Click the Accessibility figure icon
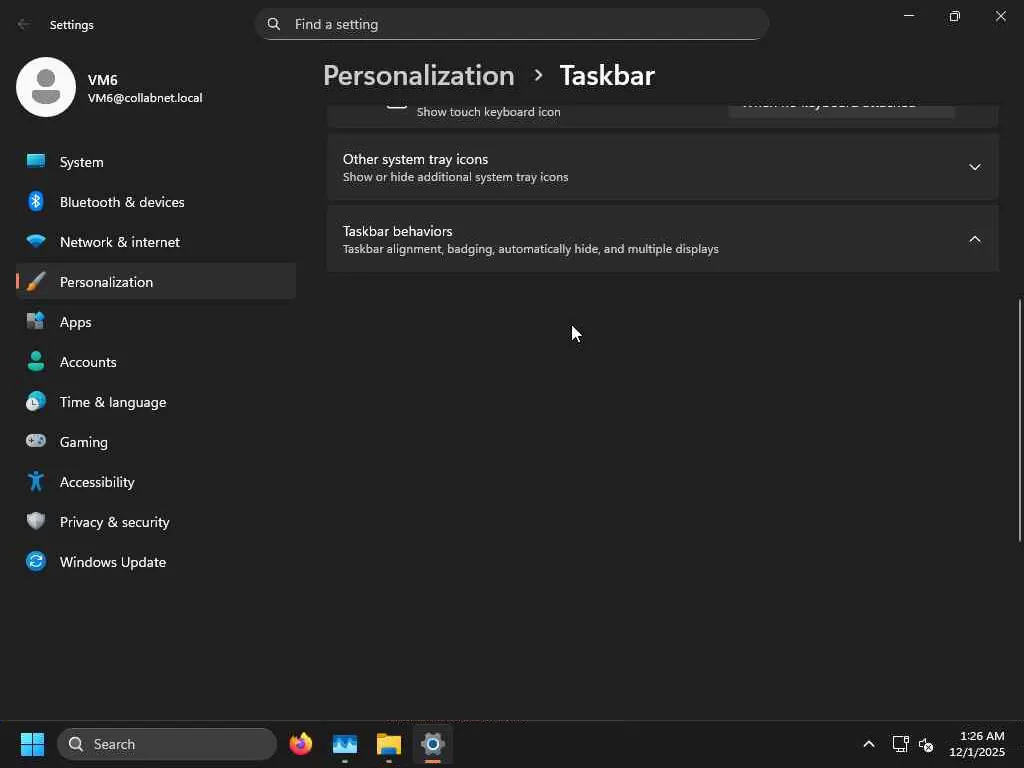The width and height of the screenshot is (1024, 768). [36, 481]
